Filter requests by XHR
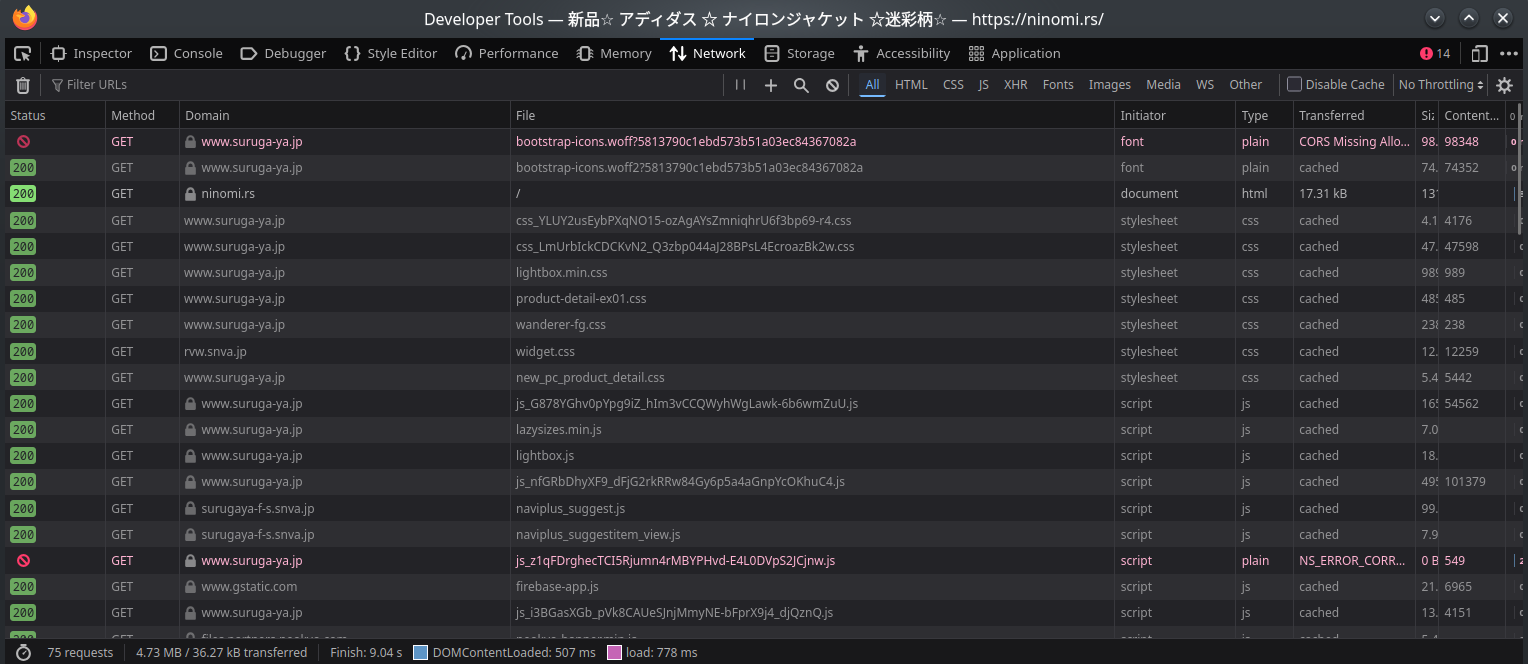 (x=1015, y=85)
